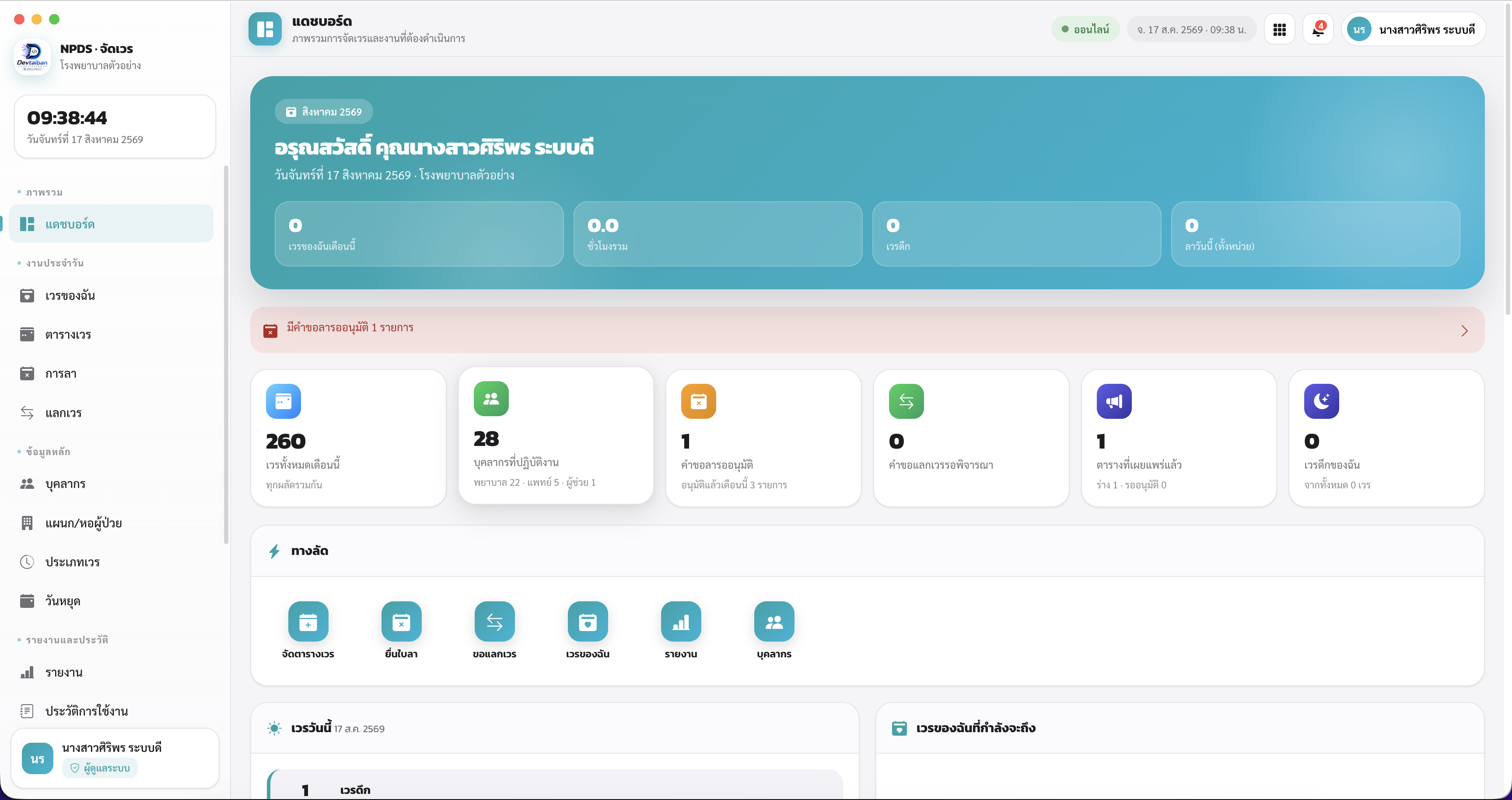Click the clock icon for ประเภทเวร
Screen dimensions: 1512x800
pyautogui.click(x=27, y=561)
